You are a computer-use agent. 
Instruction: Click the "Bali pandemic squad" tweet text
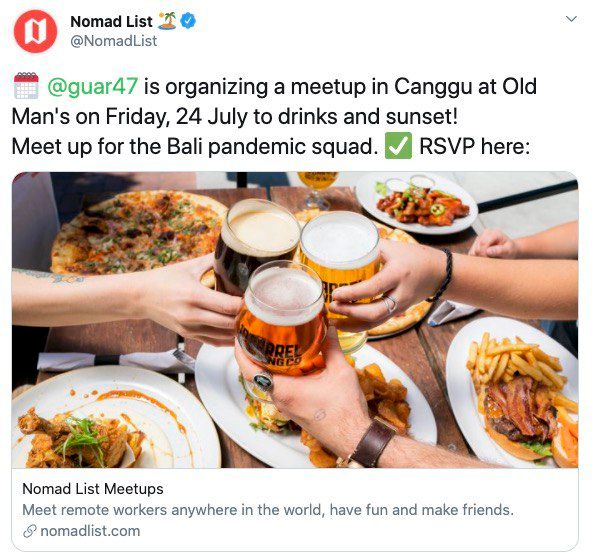coord(270,146)
